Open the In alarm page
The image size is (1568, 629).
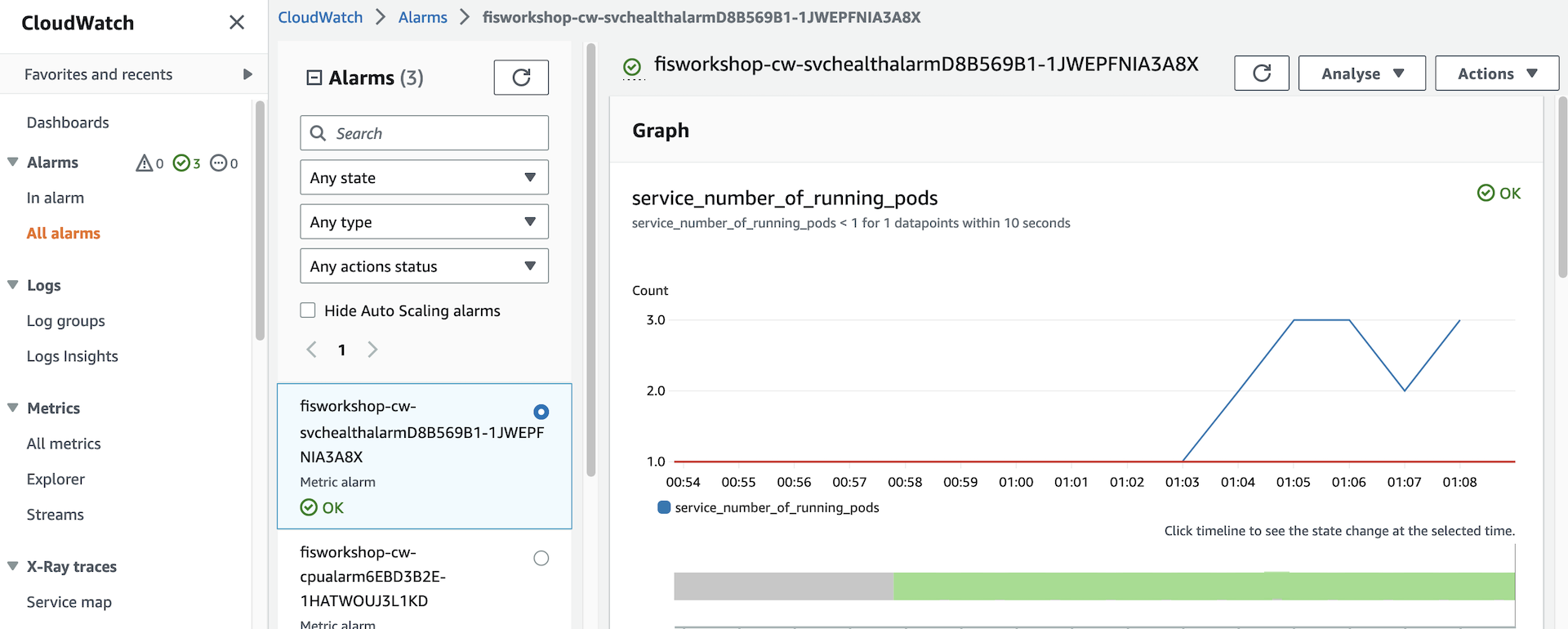pos(56,198)
